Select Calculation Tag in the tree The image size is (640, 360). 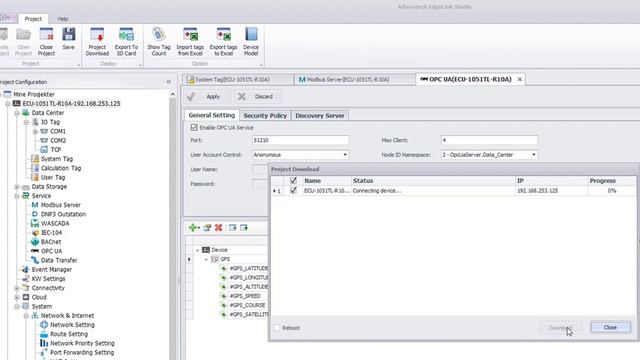click(x=61, y=168)
